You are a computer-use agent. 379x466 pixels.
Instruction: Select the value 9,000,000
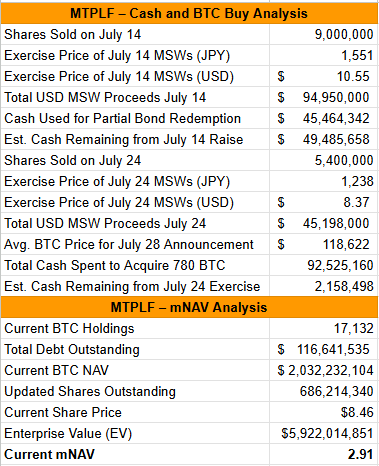344,35
